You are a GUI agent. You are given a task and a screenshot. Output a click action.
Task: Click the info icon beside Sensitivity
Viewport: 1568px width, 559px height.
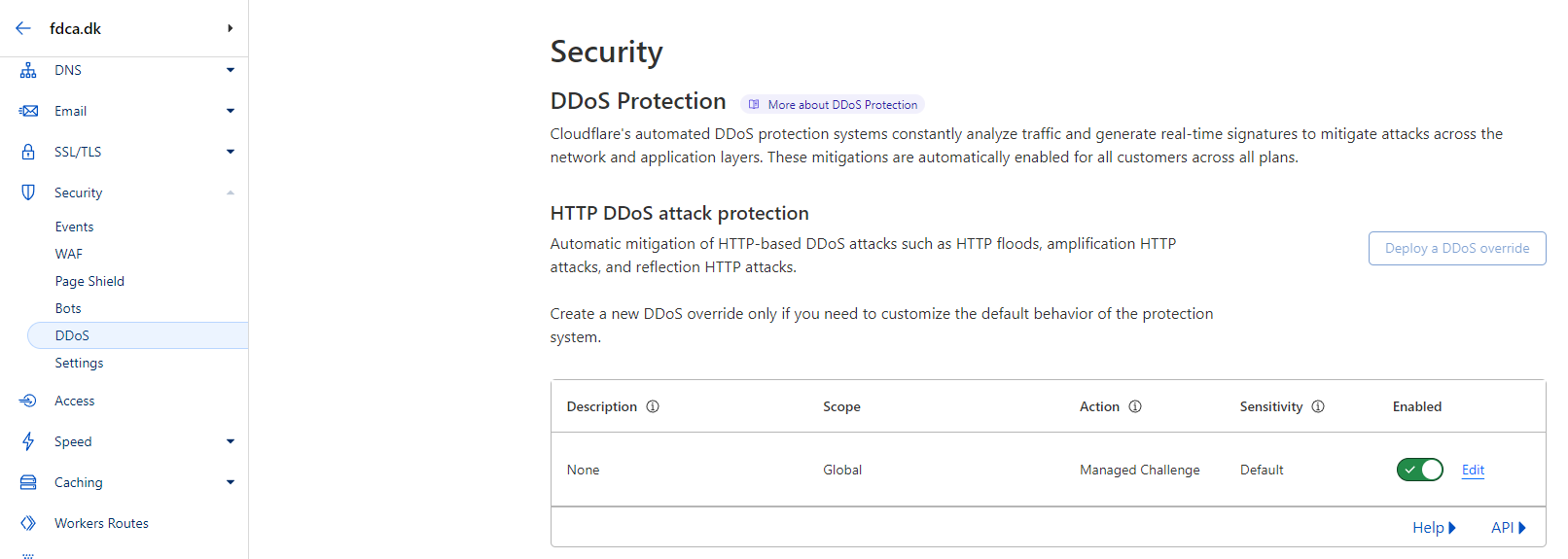(1318, 406)
